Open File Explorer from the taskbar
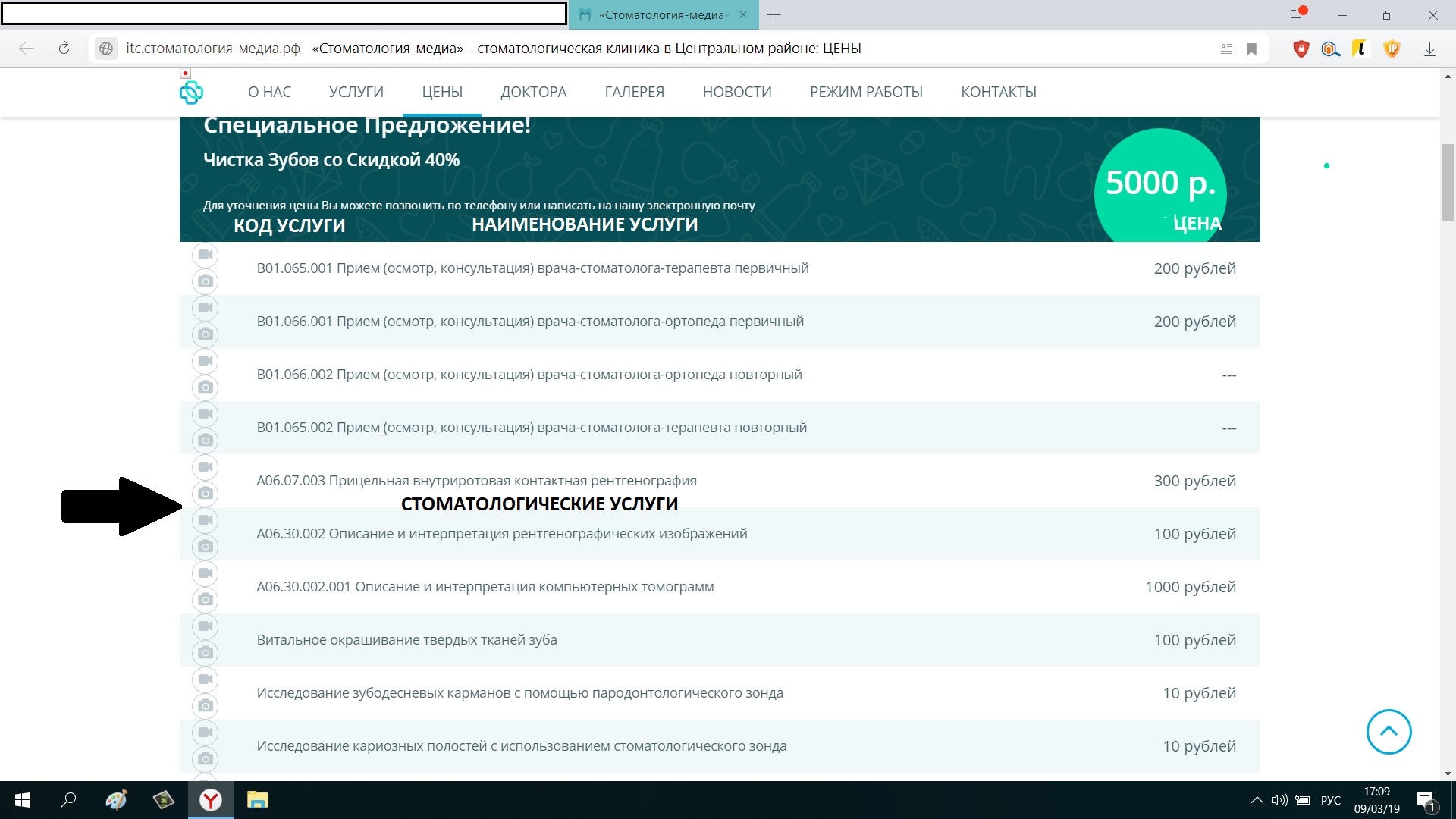This screenshot has height=819, width=1456. (x=257, y=800)
